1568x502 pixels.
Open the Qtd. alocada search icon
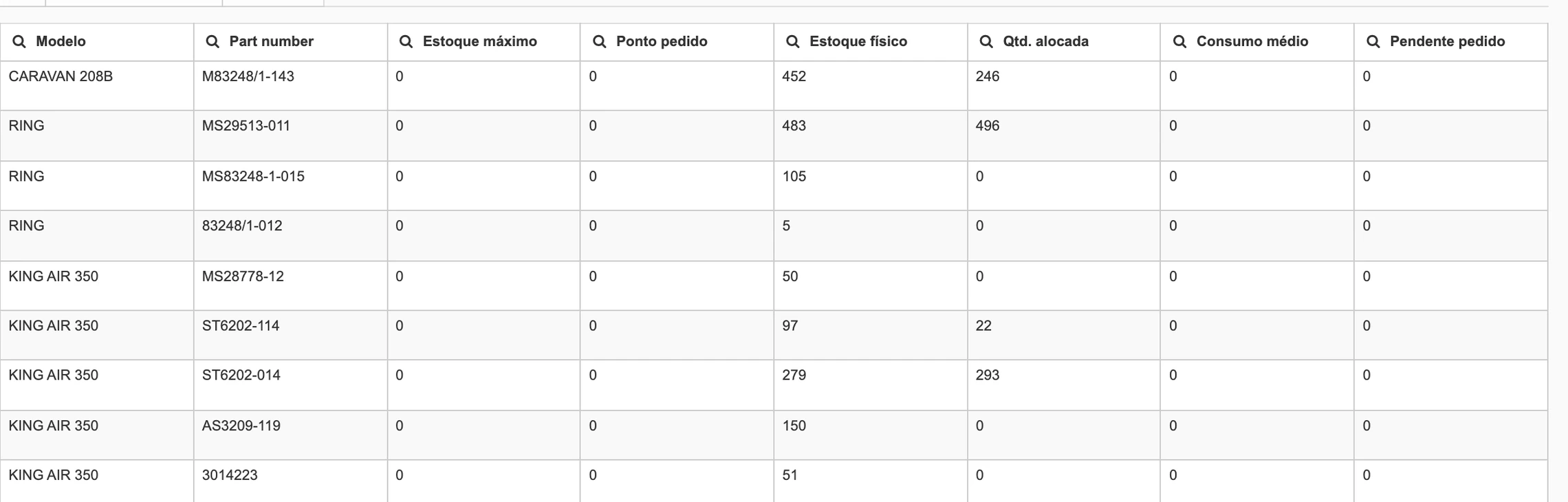[986, 42]
